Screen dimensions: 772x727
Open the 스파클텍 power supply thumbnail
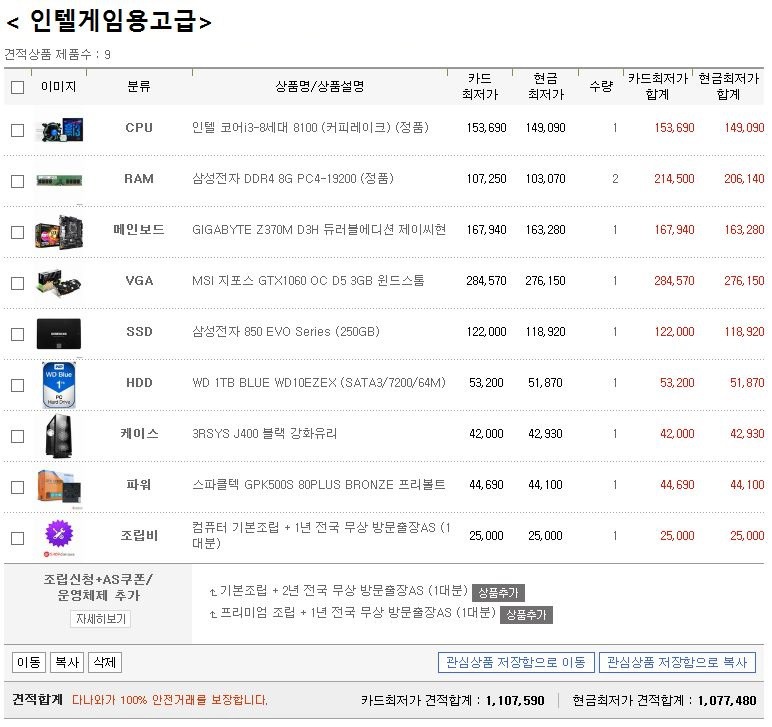[x=59, y=486]
